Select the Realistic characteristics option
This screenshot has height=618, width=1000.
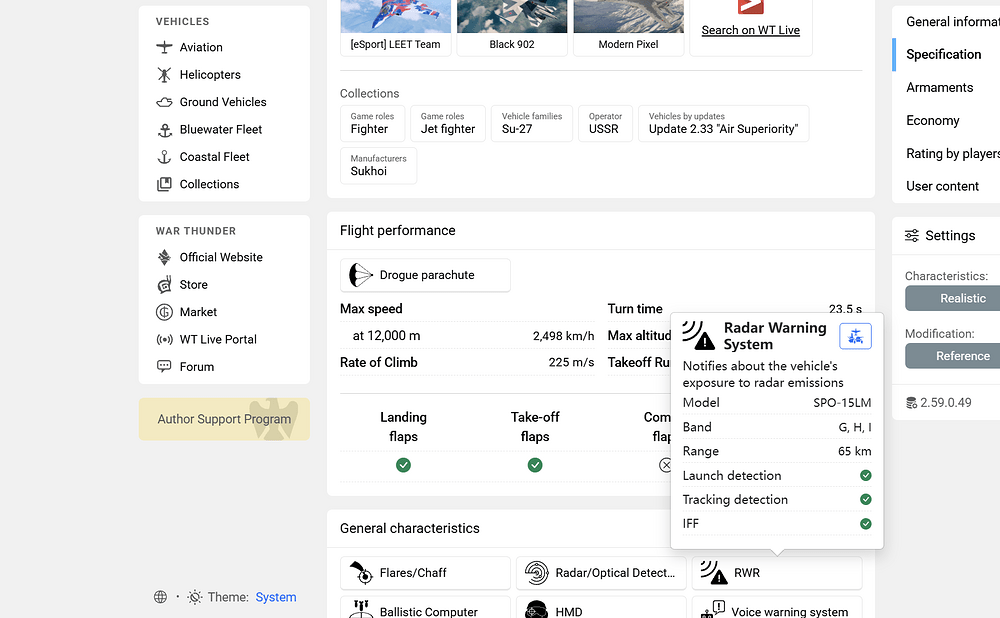(953, 298)
